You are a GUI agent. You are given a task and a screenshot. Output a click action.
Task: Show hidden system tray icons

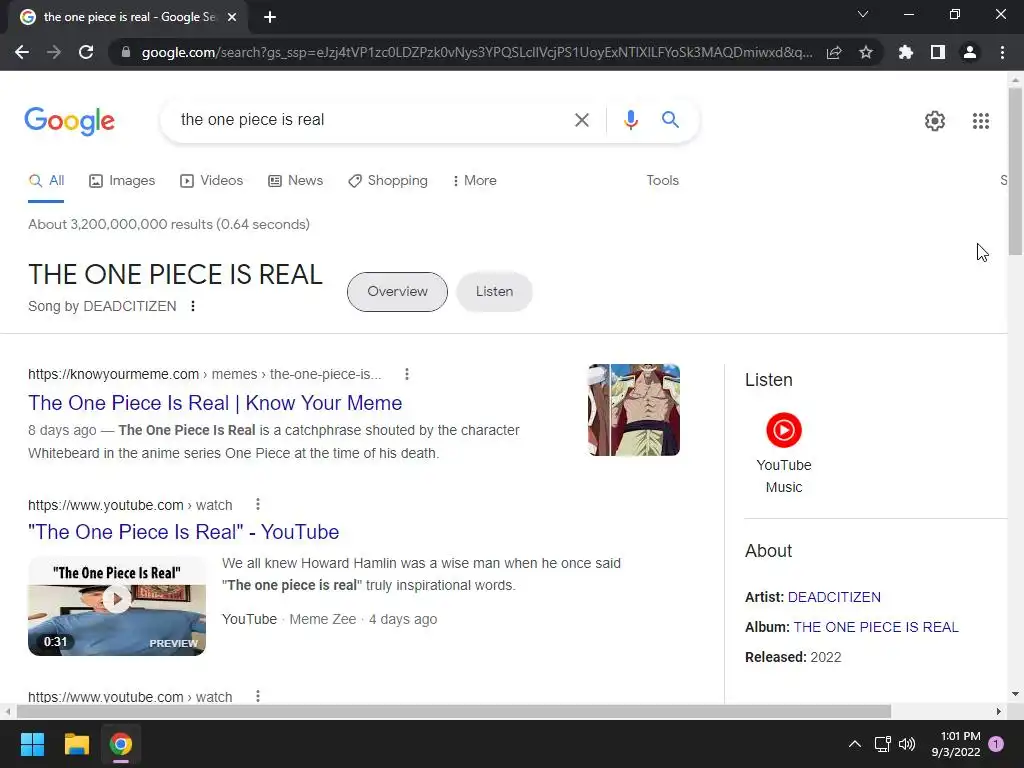[x=854, y=744]
